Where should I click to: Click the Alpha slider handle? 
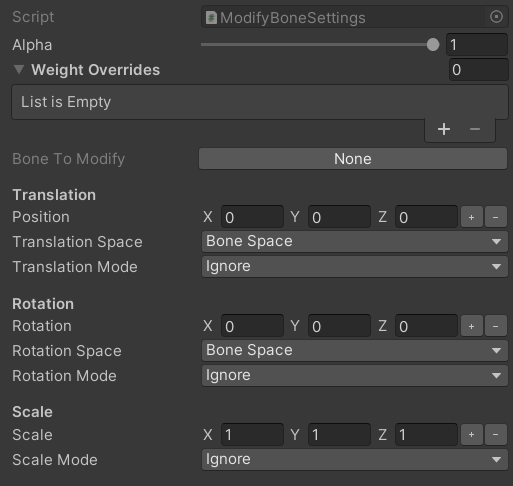pos(433,45)
